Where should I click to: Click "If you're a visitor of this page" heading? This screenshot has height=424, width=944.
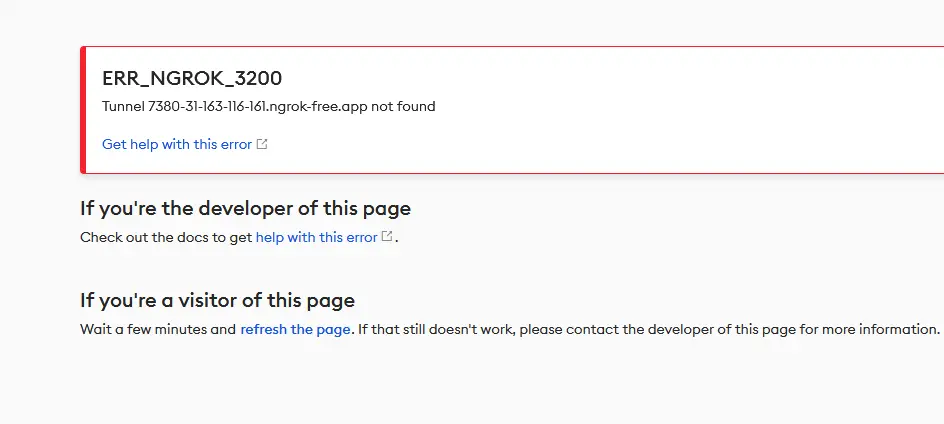pyautogui.click(x=217, y=300)
